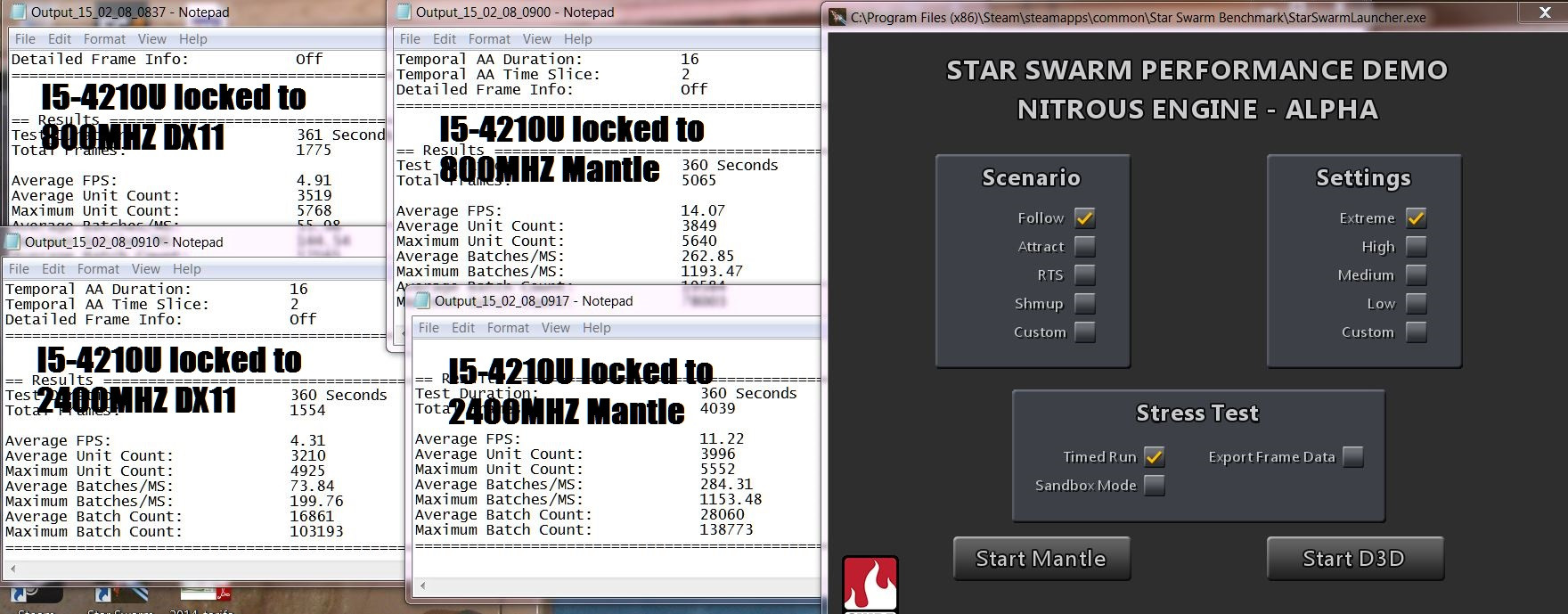Enable the Follow scenario checkbox
Image resolution: width=1568 pixels, height=614 pixels.
(x=1084, y=218)
